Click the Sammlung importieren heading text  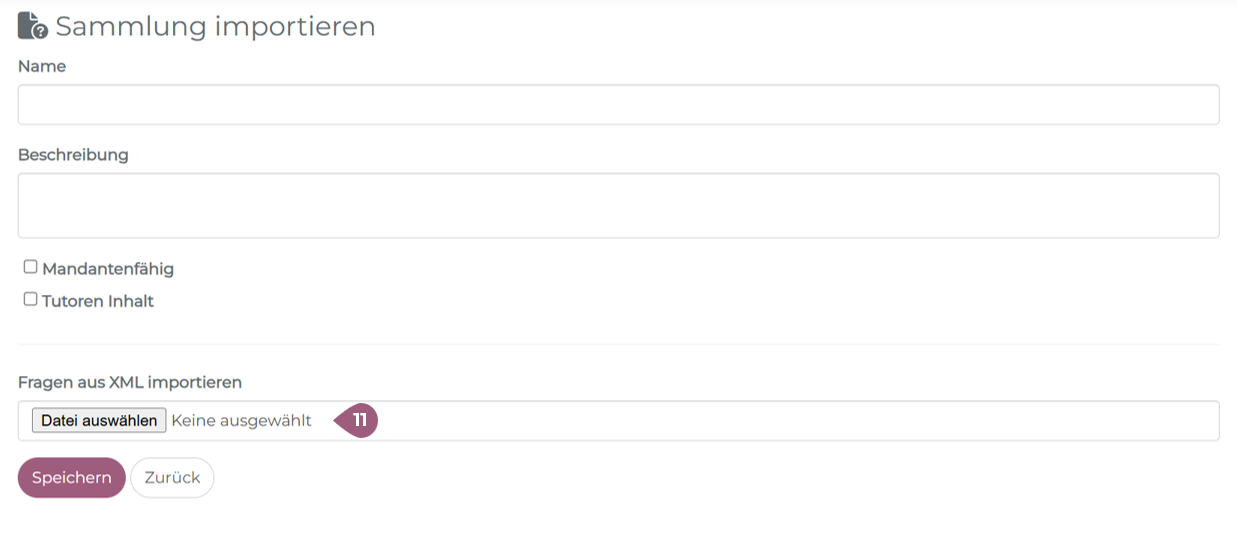[x=215, y=27]
